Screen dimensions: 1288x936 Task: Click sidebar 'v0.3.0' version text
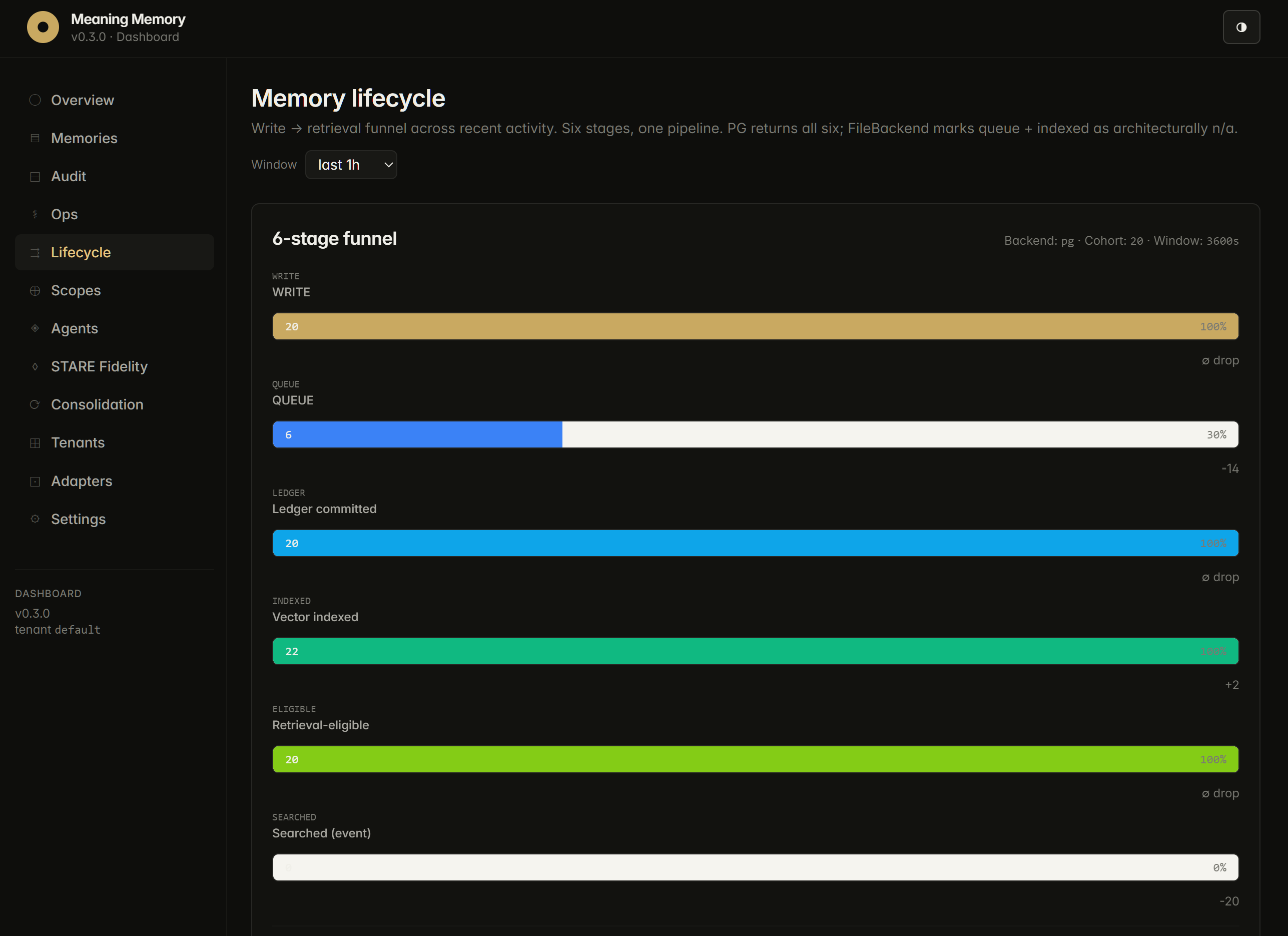(33, 613)
